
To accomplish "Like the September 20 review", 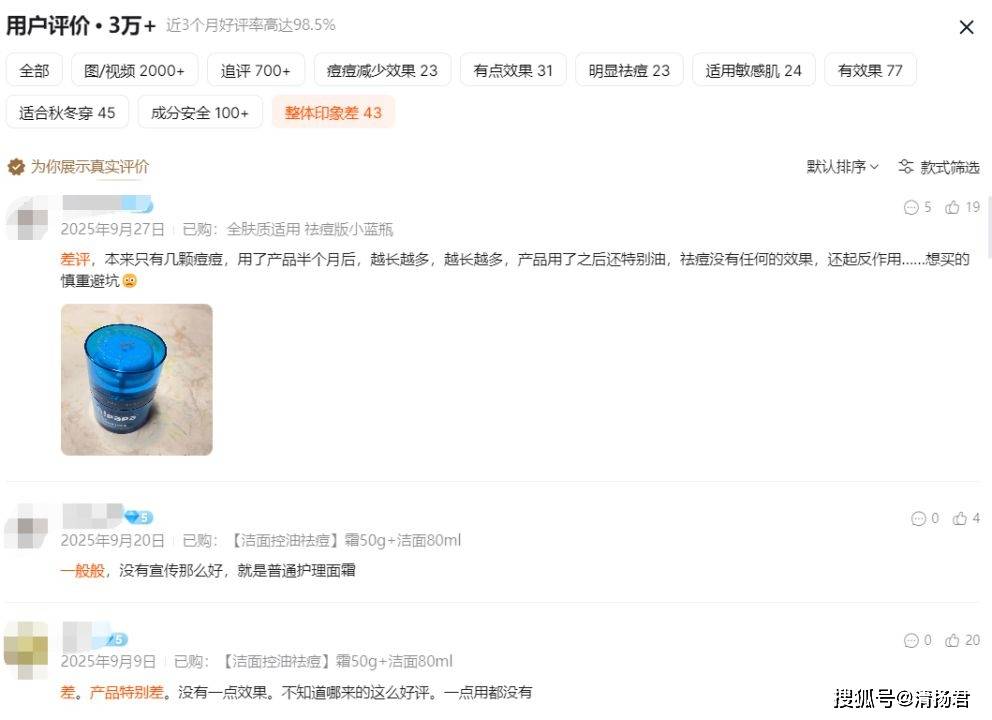I will pyautogui.click(x=966, y=518).
